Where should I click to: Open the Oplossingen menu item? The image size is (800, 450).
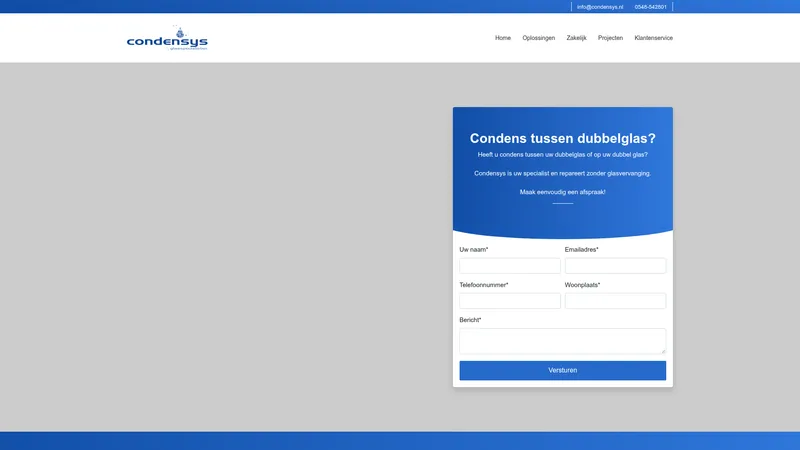538,38
